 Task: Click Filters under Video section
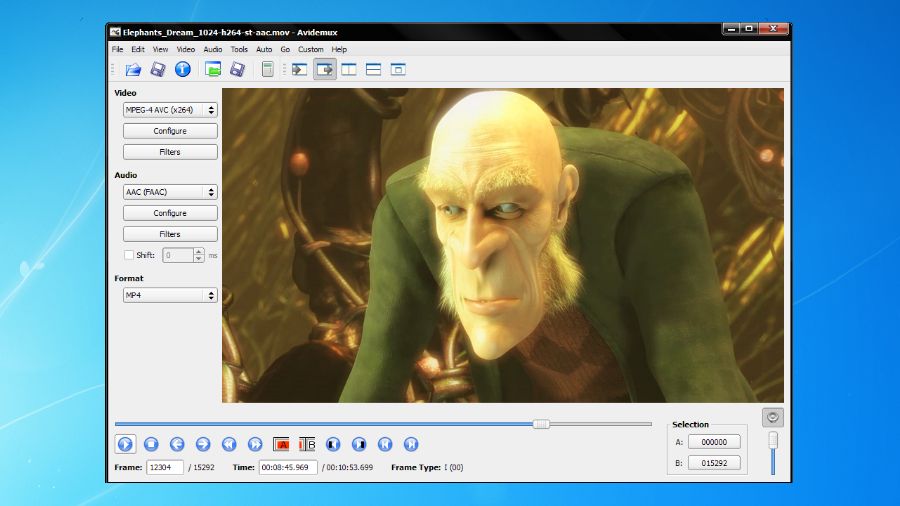click(170, 152)
